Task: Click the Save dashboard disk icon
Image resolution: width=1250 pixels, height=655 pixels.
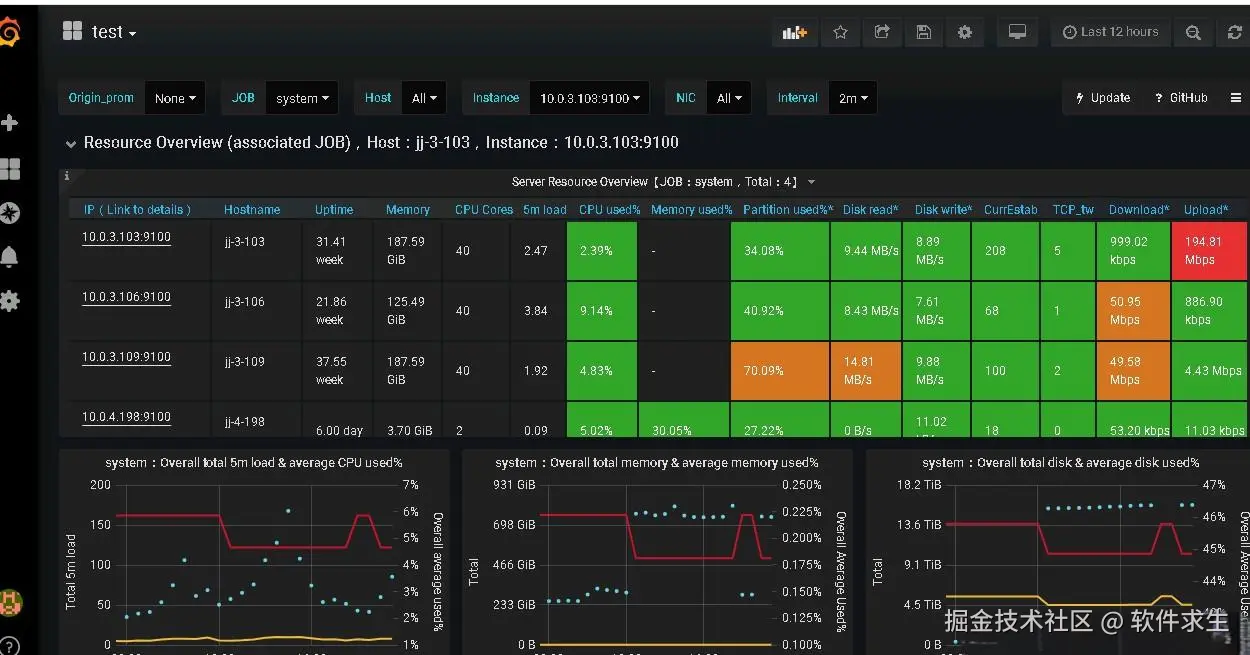Action: (x=923, y=33)
